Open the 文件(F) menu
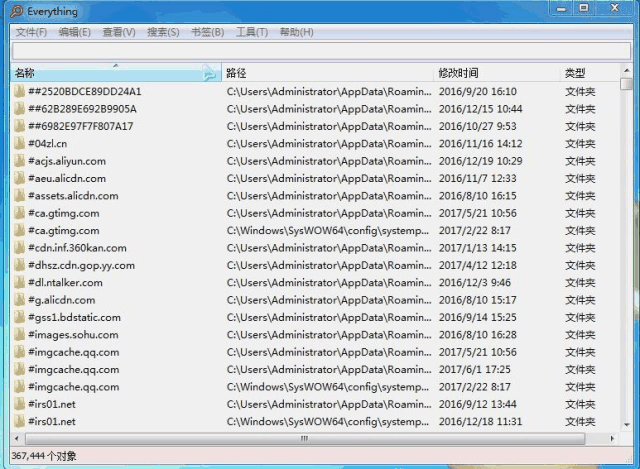 pos(31,32)
